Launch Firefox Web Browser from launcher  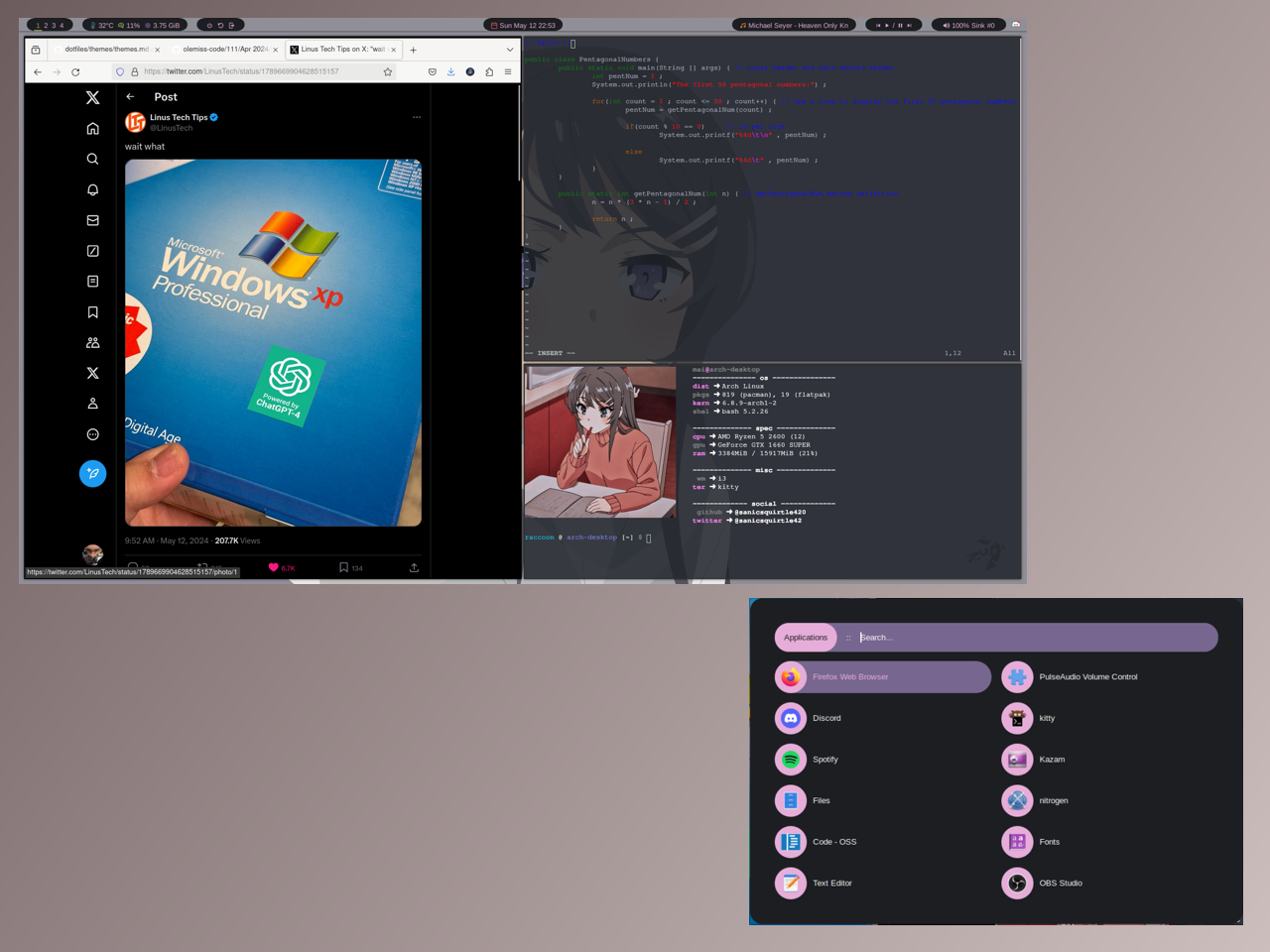tap(882, 677)
